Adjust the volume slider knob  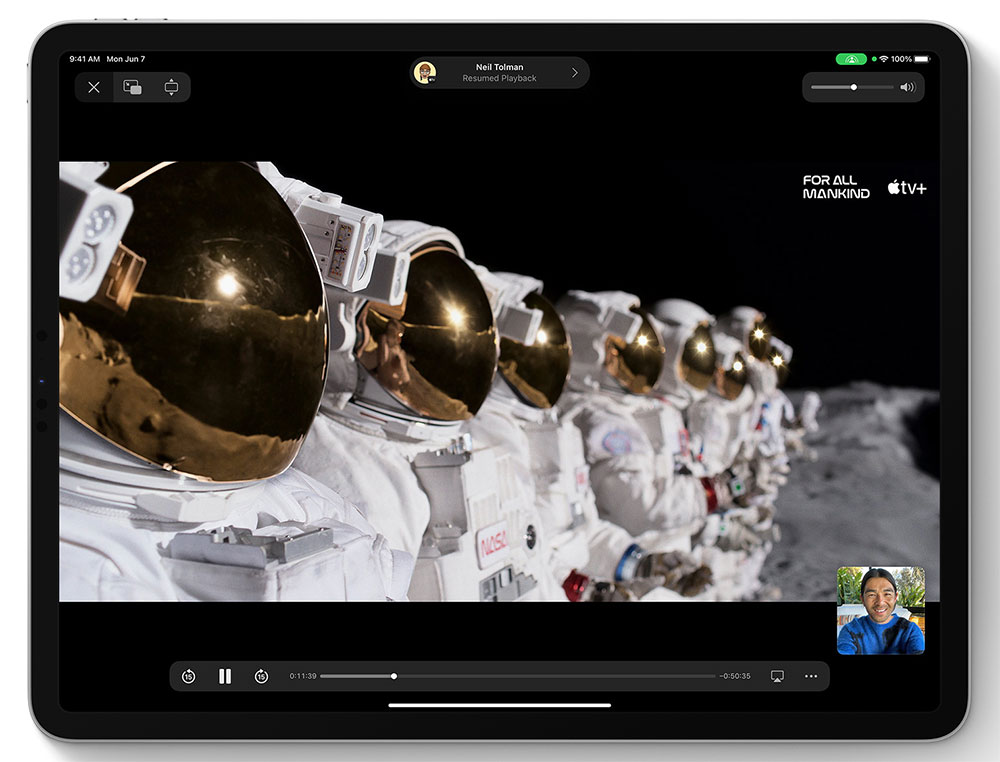click(x=853, y=87)
